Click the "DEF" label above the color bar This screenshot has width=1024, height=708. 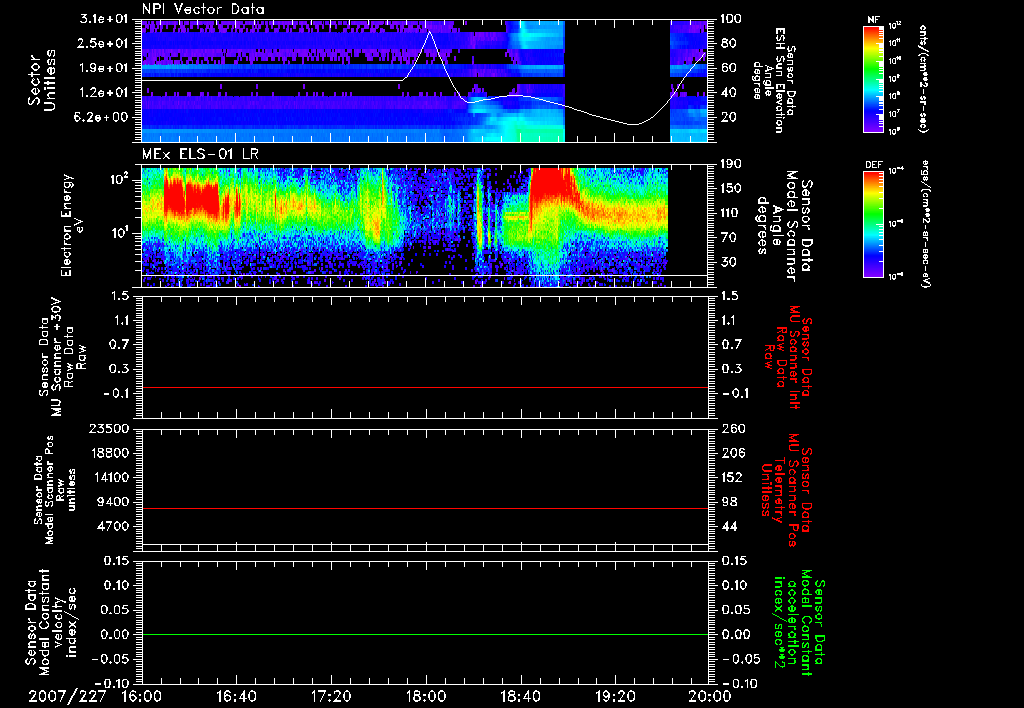(873, 165)
